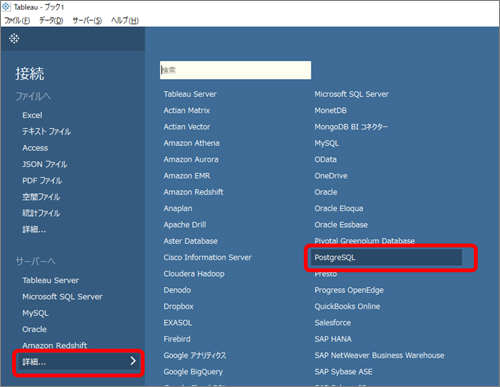Pick Google アナリティクス connector

coord(195,356)
